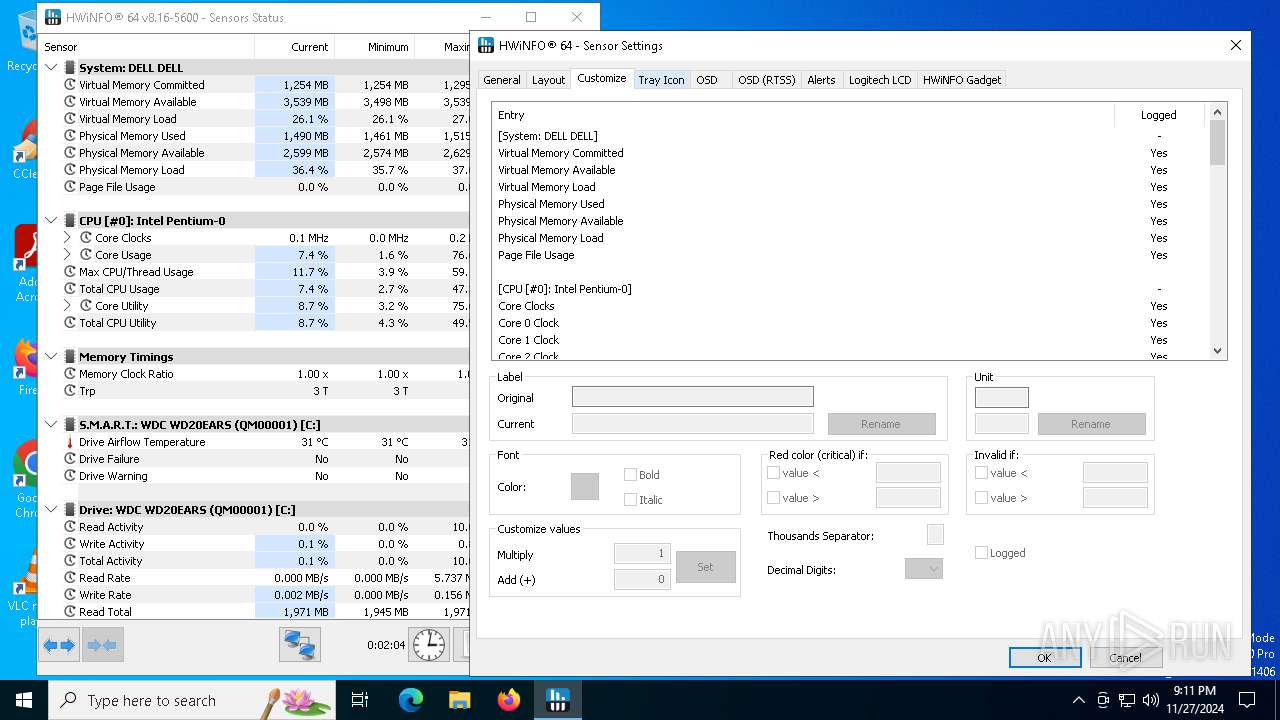
Task: Open the notification center icon
Action: pyautogui.click(x=1247, y=700)
